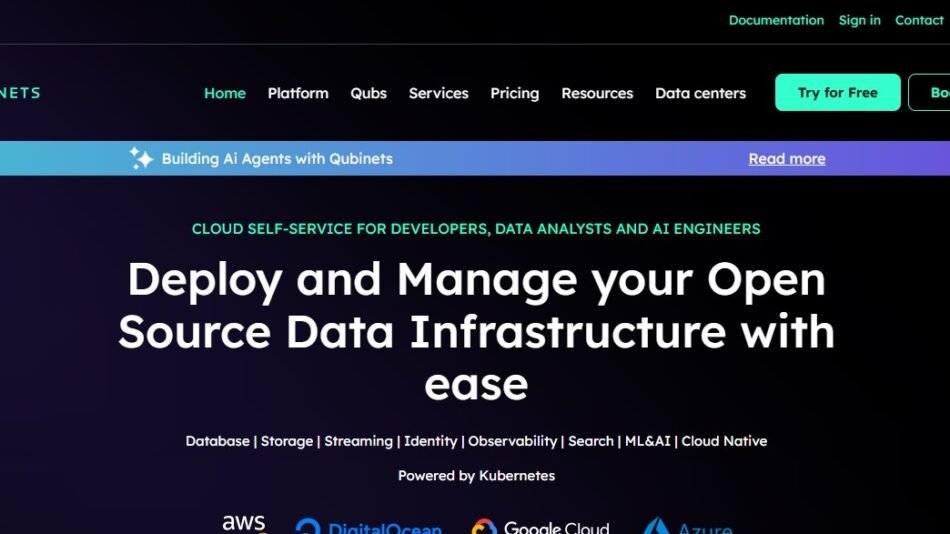
Task: Select the Home menu item
Action: point(224,93)
